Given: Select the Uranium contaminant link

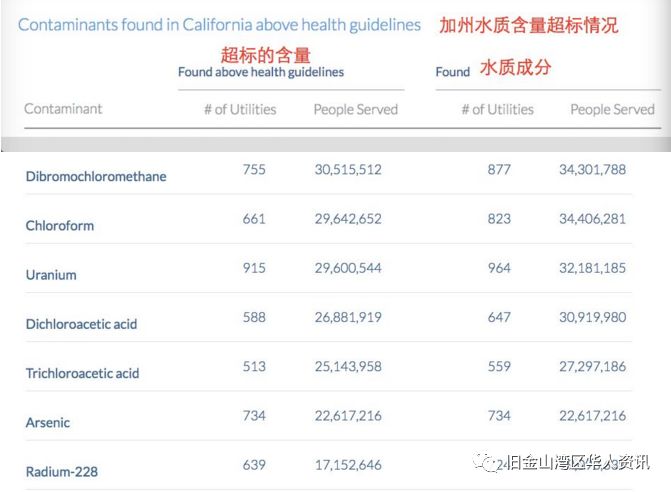Looking at the screenshot, I should [x=51, y=274].
